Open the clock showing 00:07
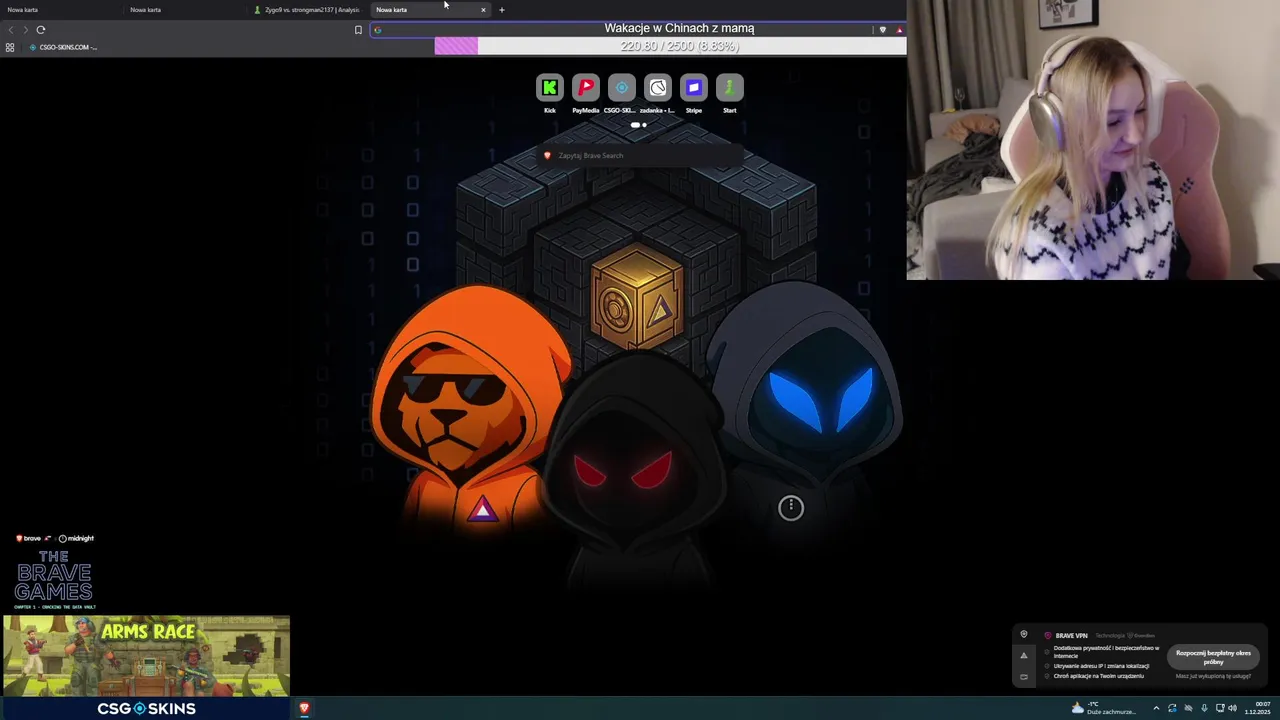 coord(1259,708)
